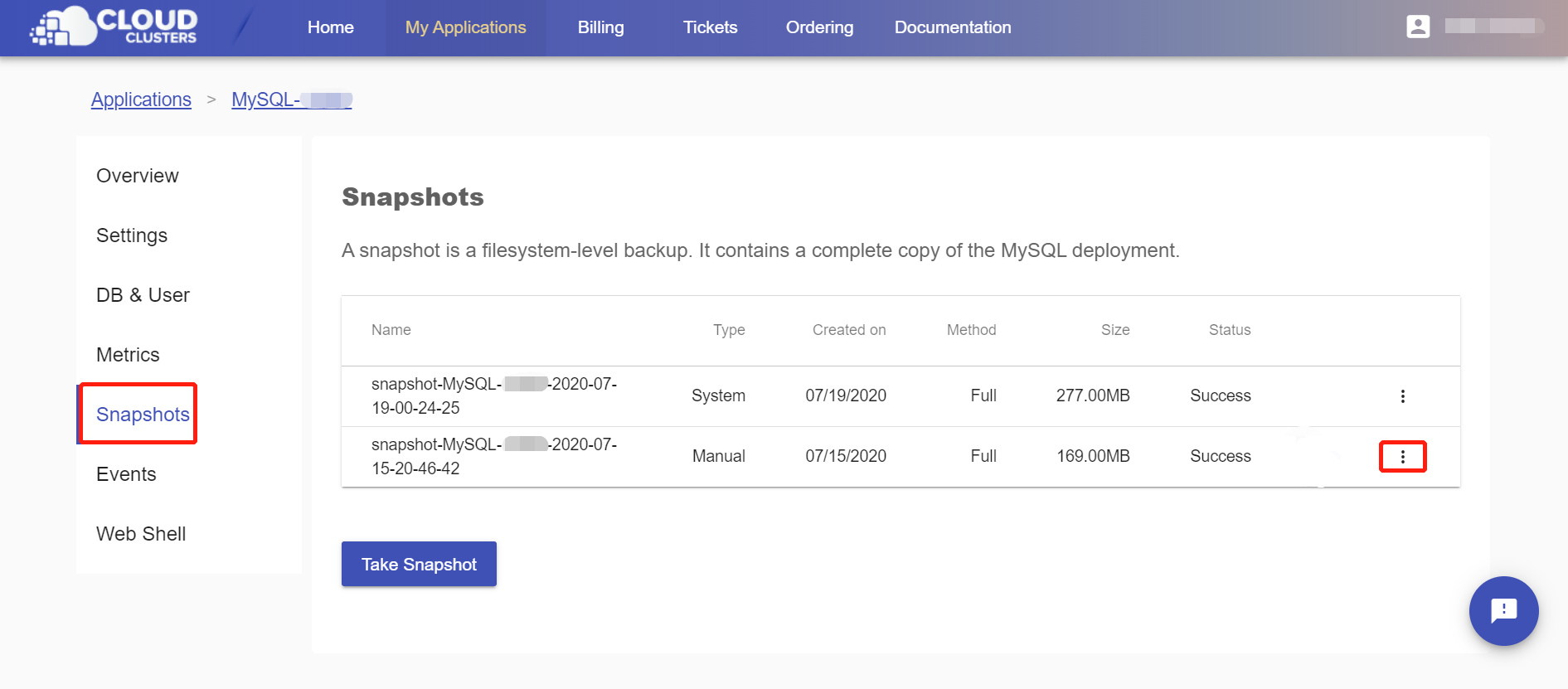Select Snapshots in the sidebar
This screenshot has width=1568, height=689.
pyautogui.click(x=143, y=415)
